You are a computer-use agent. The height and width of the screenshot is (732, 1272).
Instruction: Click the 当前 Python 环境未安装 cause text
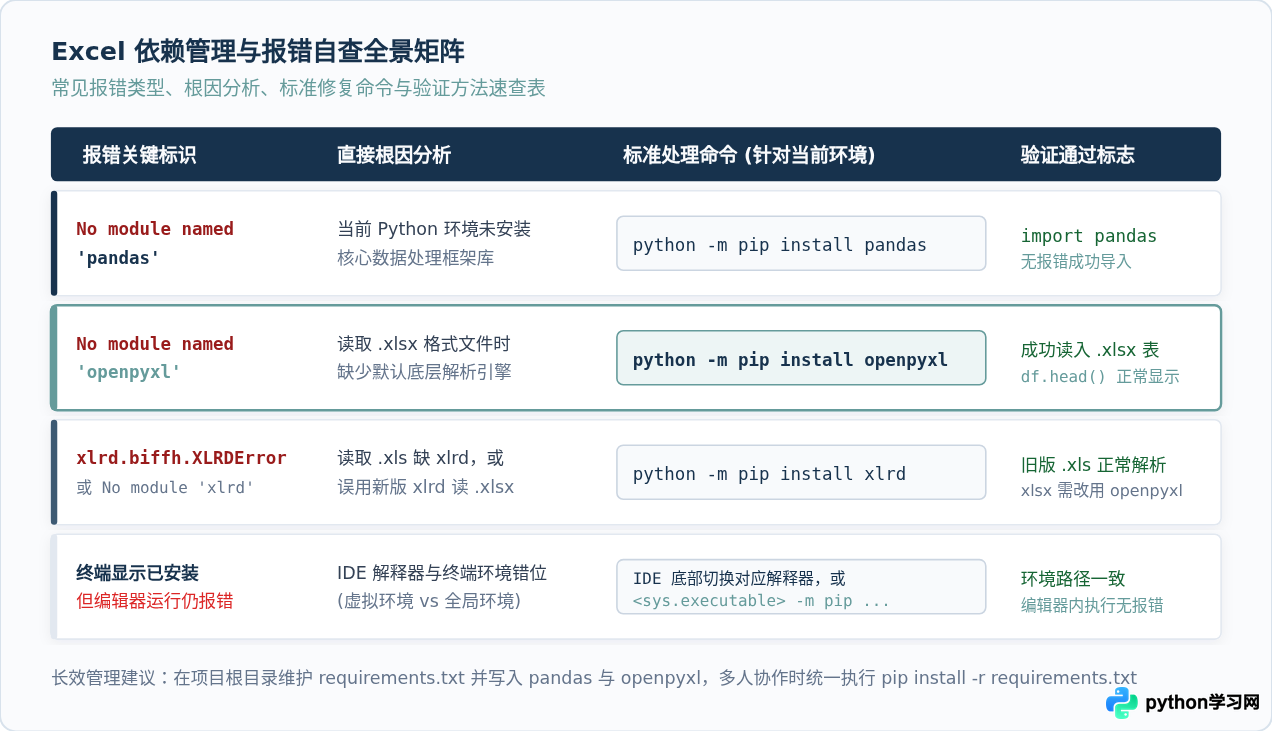[x=434, y=229]
